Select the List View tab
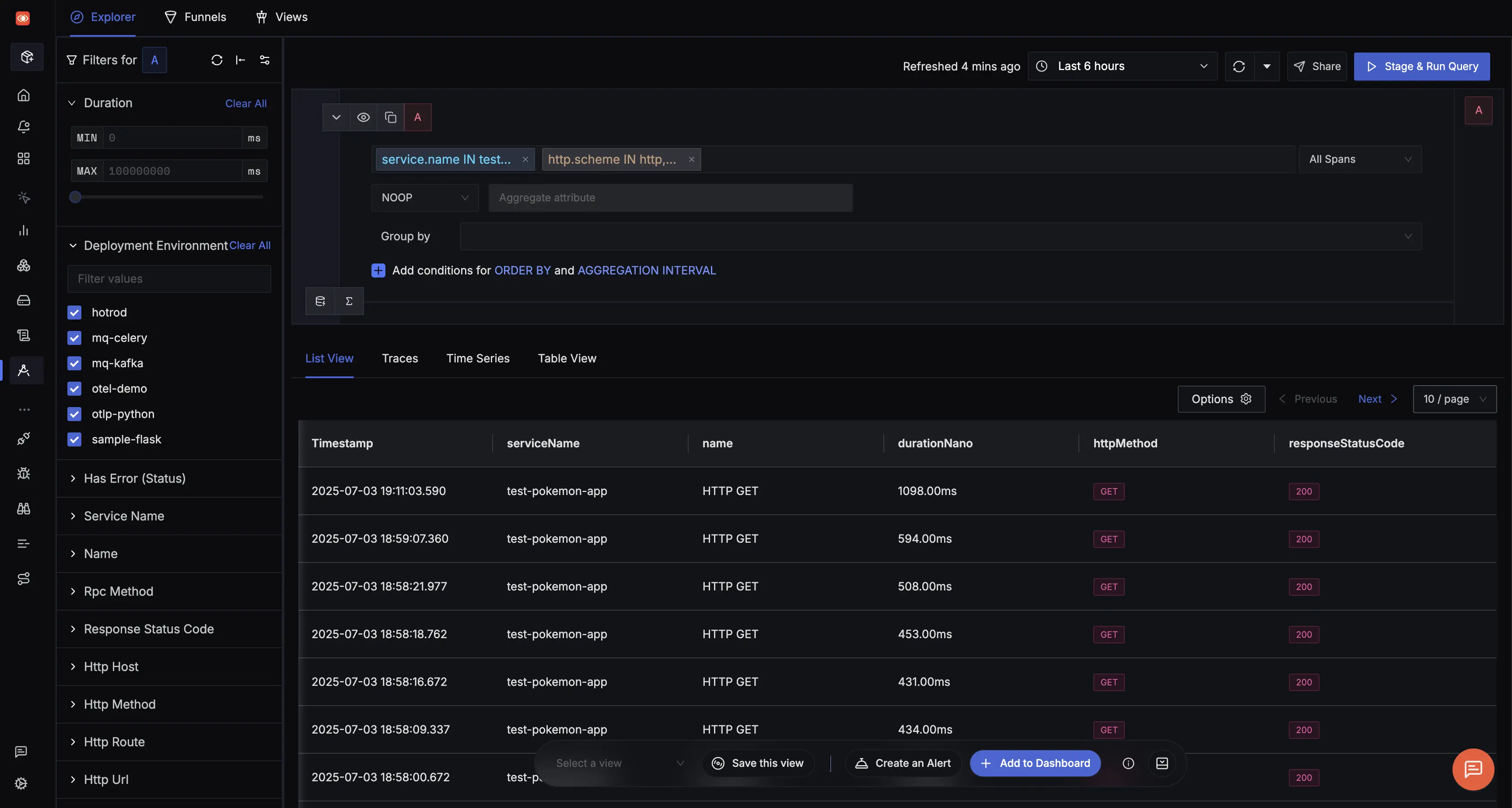1512x808 pixels. (x=329, y=358)
